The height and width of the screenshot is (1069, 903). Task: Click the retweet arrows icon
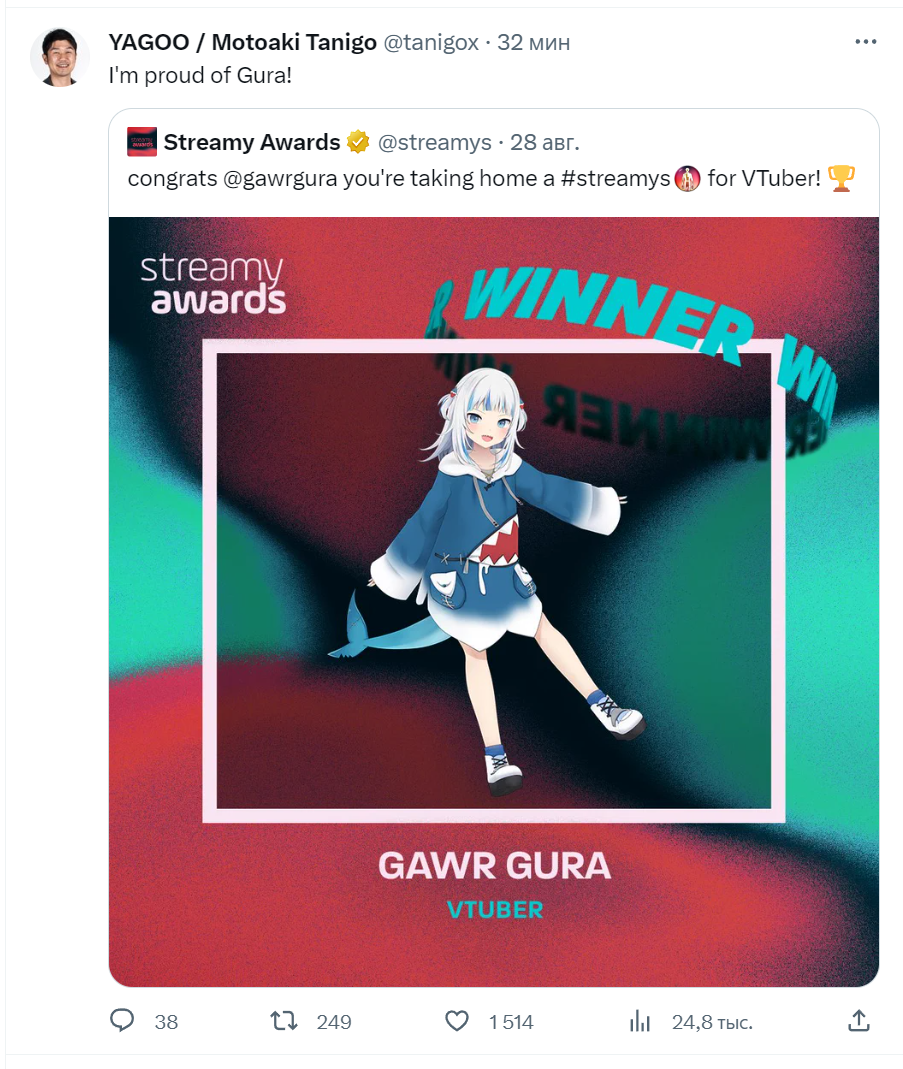tap(284, 1021)
